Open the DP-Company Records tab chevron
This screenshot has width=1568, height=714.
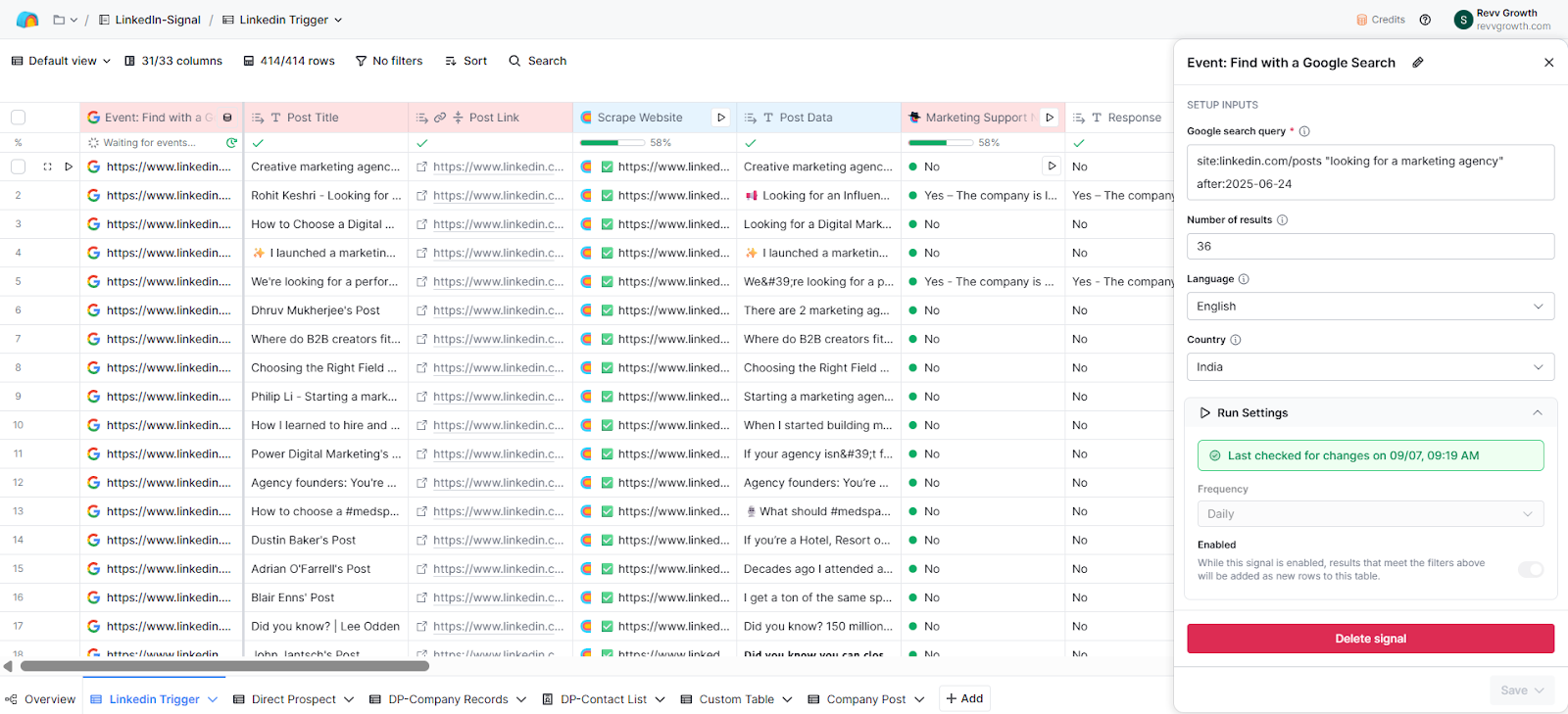521,699
